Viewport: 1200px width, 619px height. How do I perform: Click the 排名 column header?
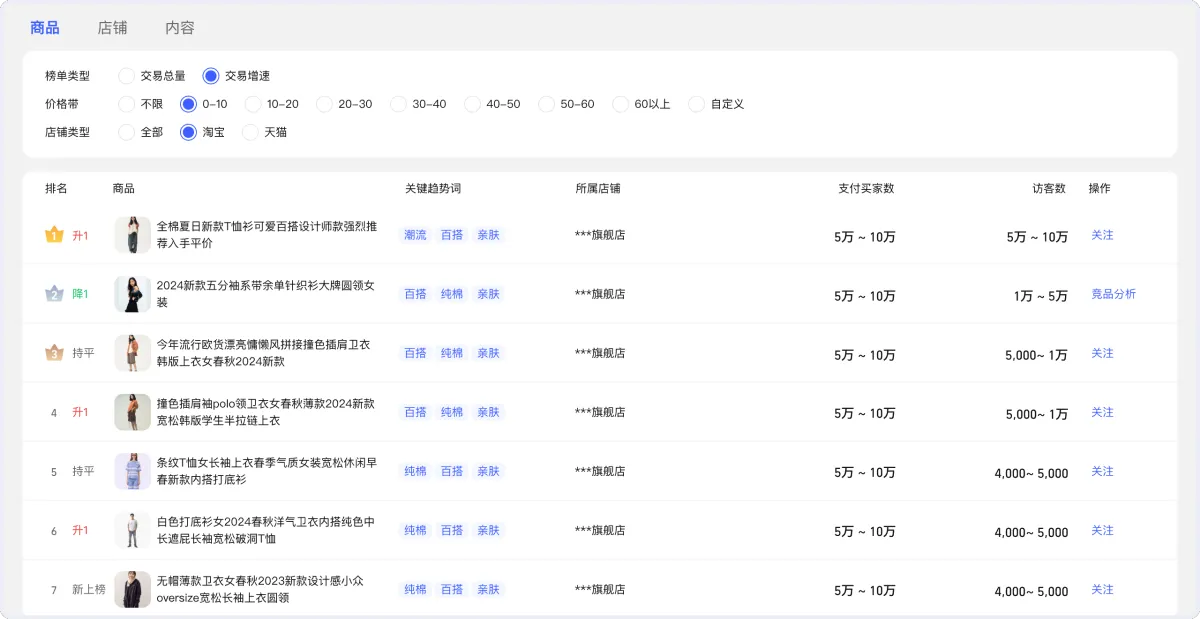[56, 188]
